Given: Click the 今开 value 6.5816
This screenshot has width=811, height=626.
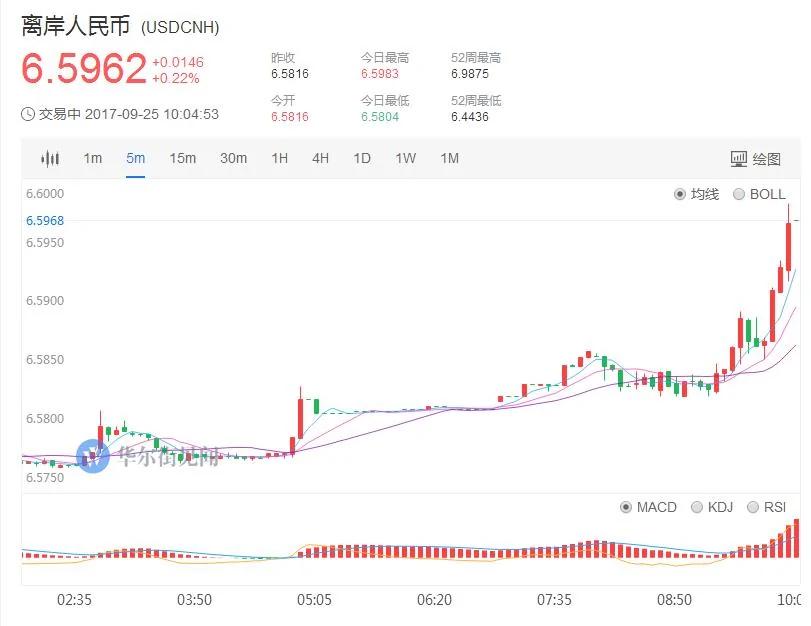Looking at the screenshot, I should [x=290, y=117].
